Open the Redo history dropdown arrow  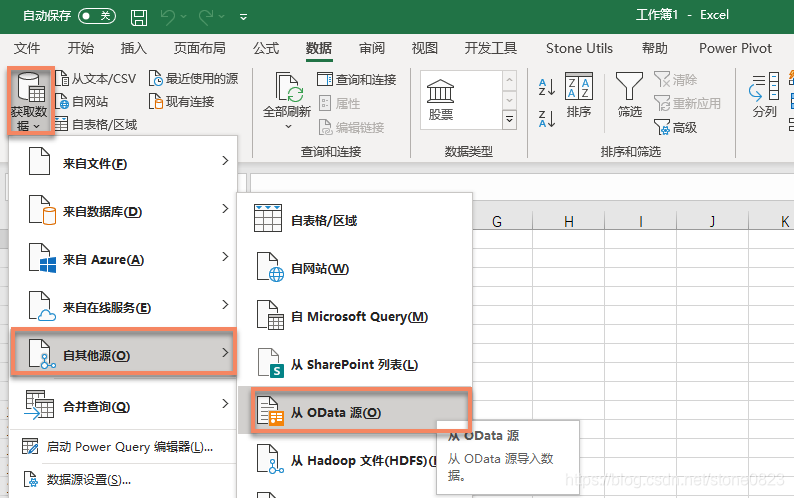(x=221, y=17)
